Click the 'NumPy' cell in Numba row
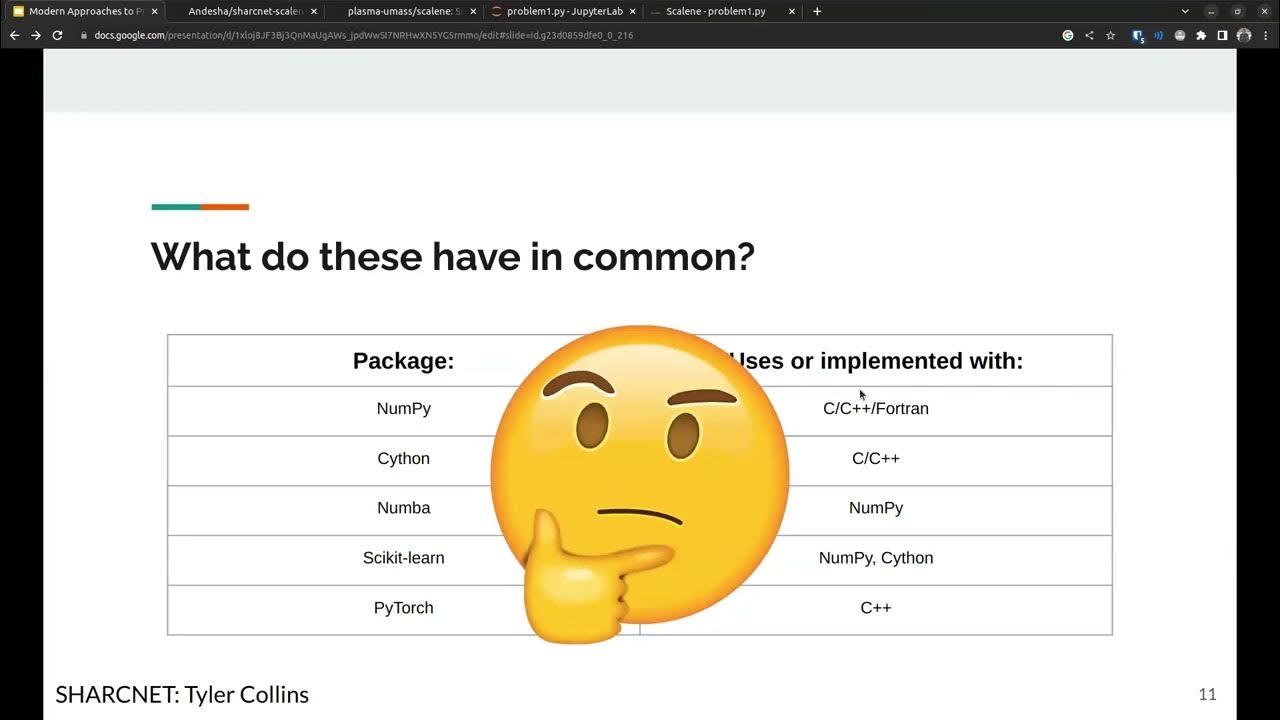Screen dimensions: 1280x720 tap(876, 508)
